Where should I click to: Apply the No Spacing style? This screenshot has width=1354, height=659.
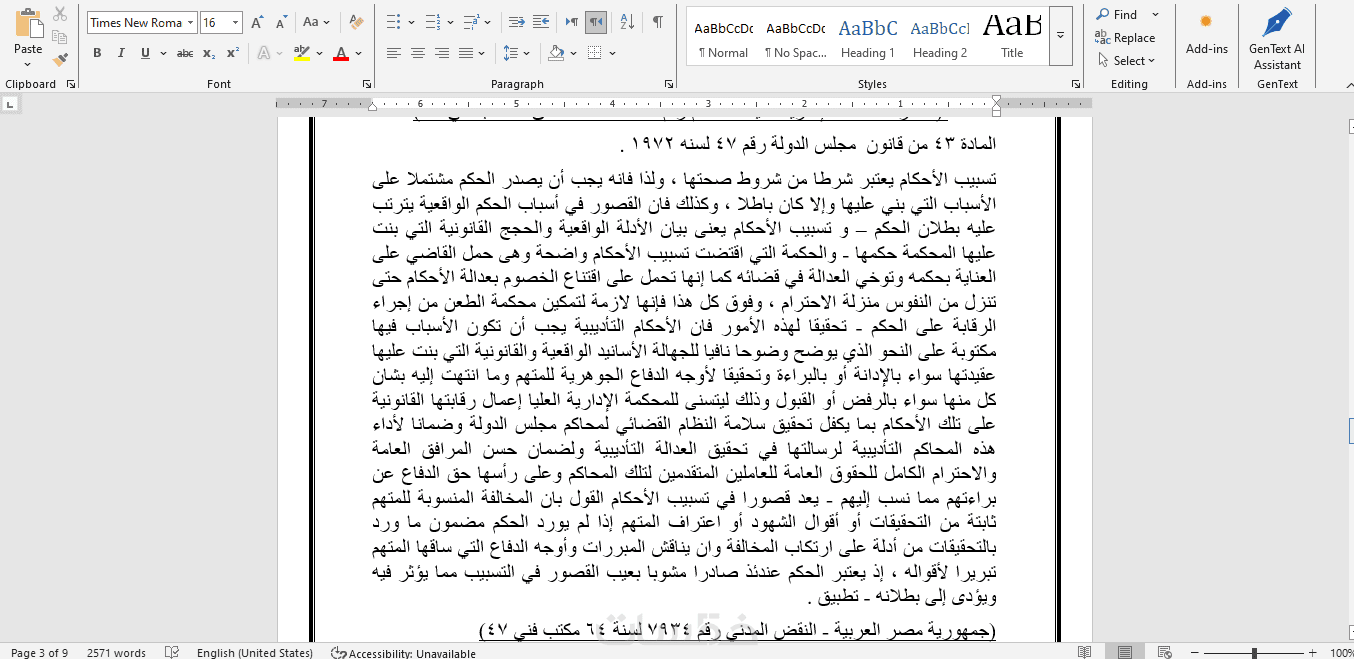(795, 36)
